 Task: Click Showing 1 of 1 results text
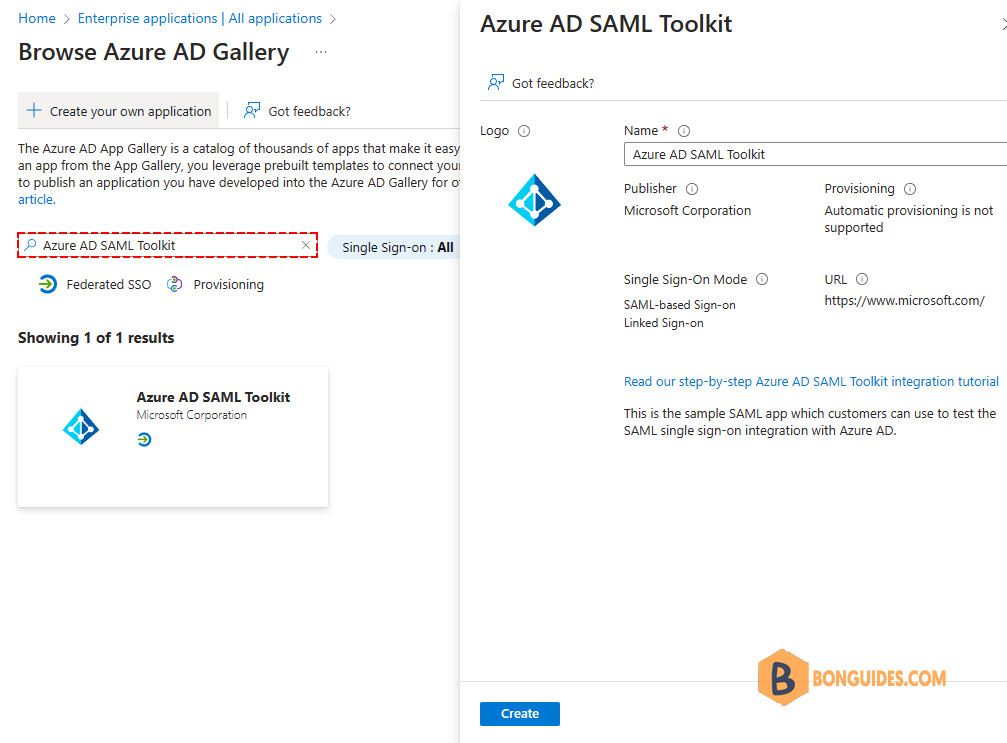[96, 338]
